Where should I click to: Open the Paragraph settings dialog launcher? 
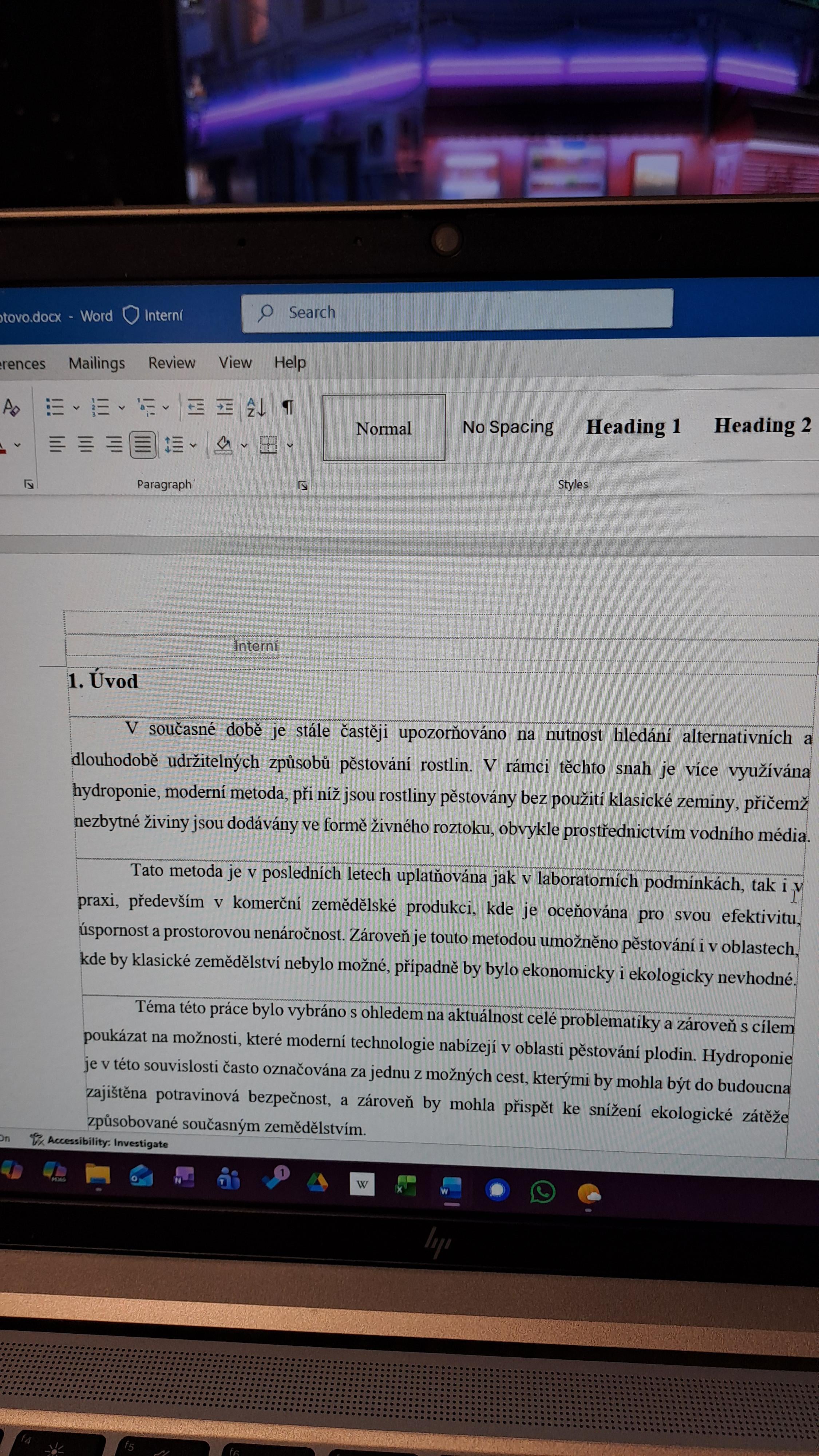tap(302, 485)
